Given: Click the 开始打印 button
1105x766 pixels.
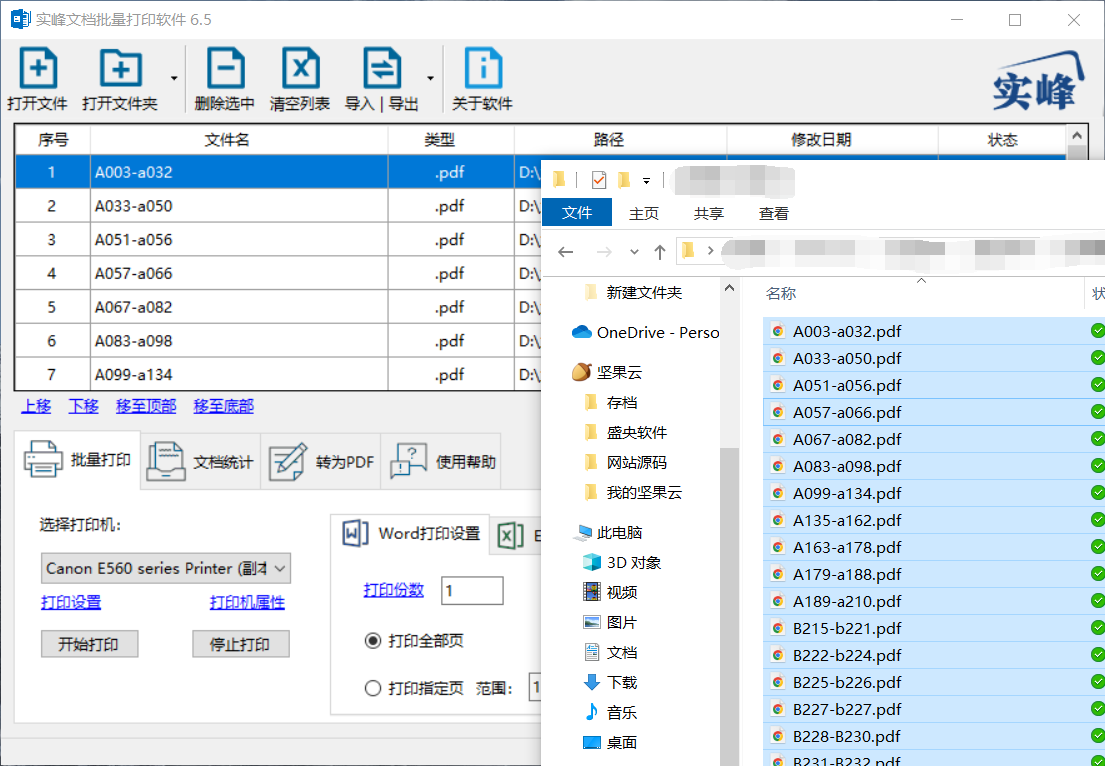Looking at the screenshot, I should [89, 644].
